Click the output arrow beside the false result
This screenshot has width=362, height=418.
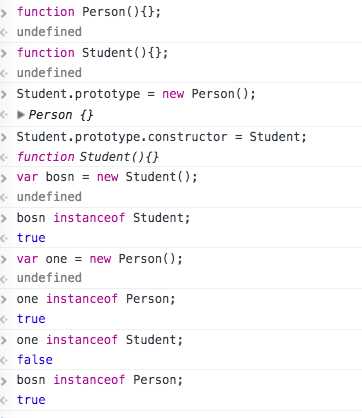(4, 360)
